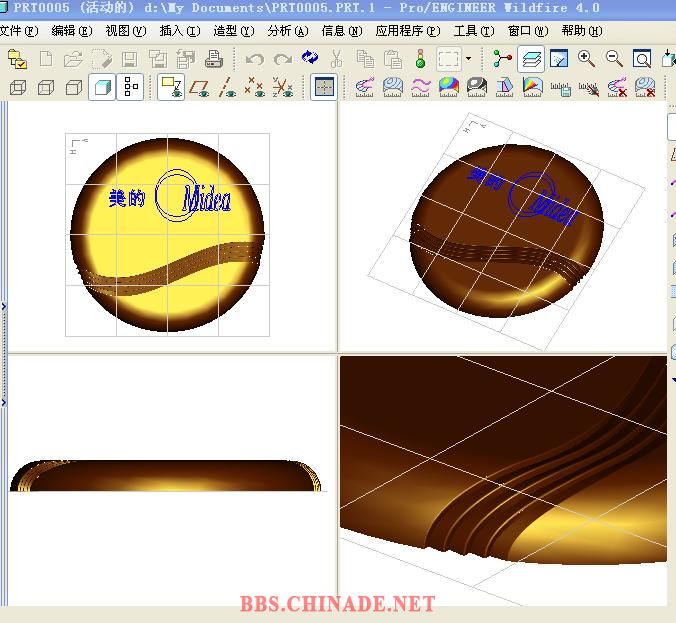Toggle the four-view layout icon
The width and height of the screenshot is (676, 623).
(324, 87)
